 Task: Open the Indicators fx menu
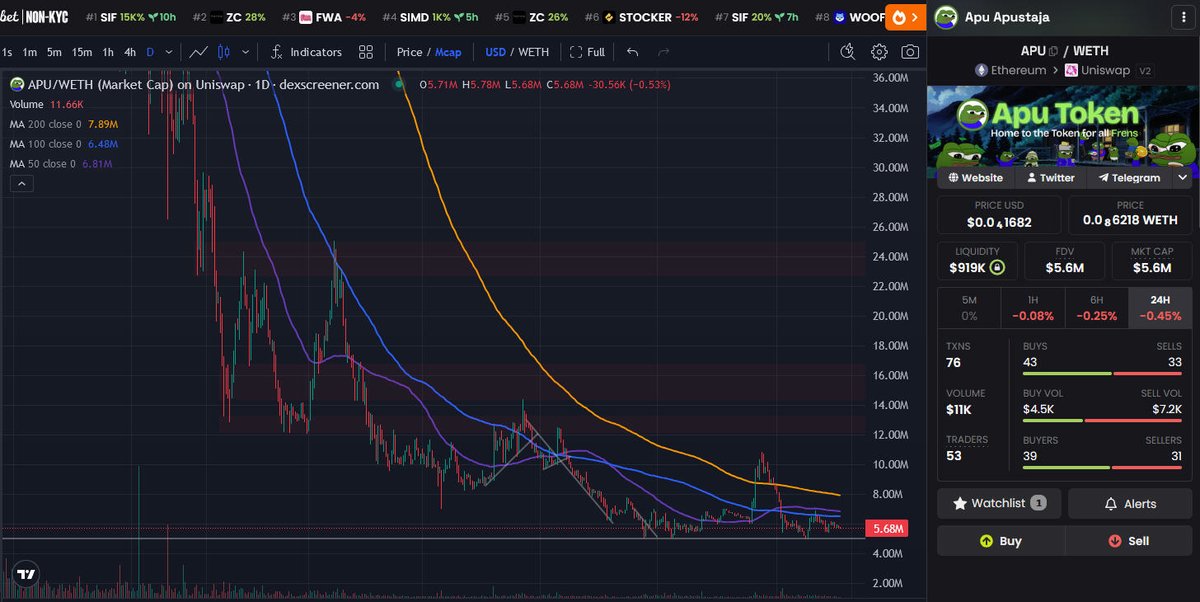point(306,52)
